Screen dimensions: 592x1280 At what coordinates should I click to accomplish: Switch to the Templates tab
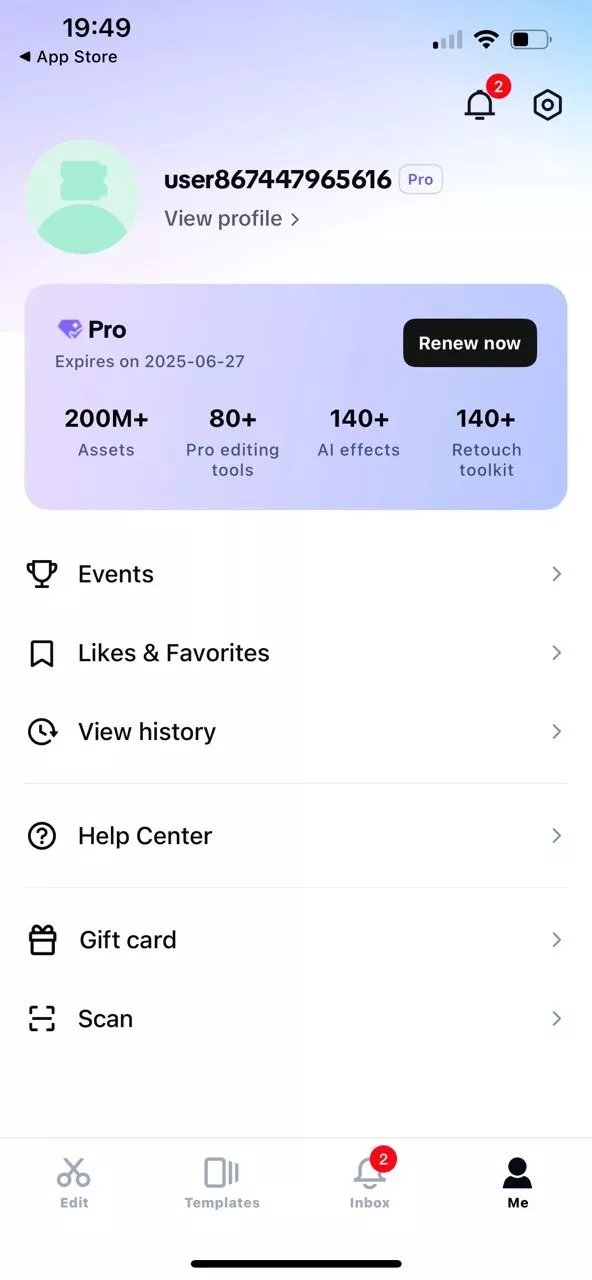point(222,1183)
